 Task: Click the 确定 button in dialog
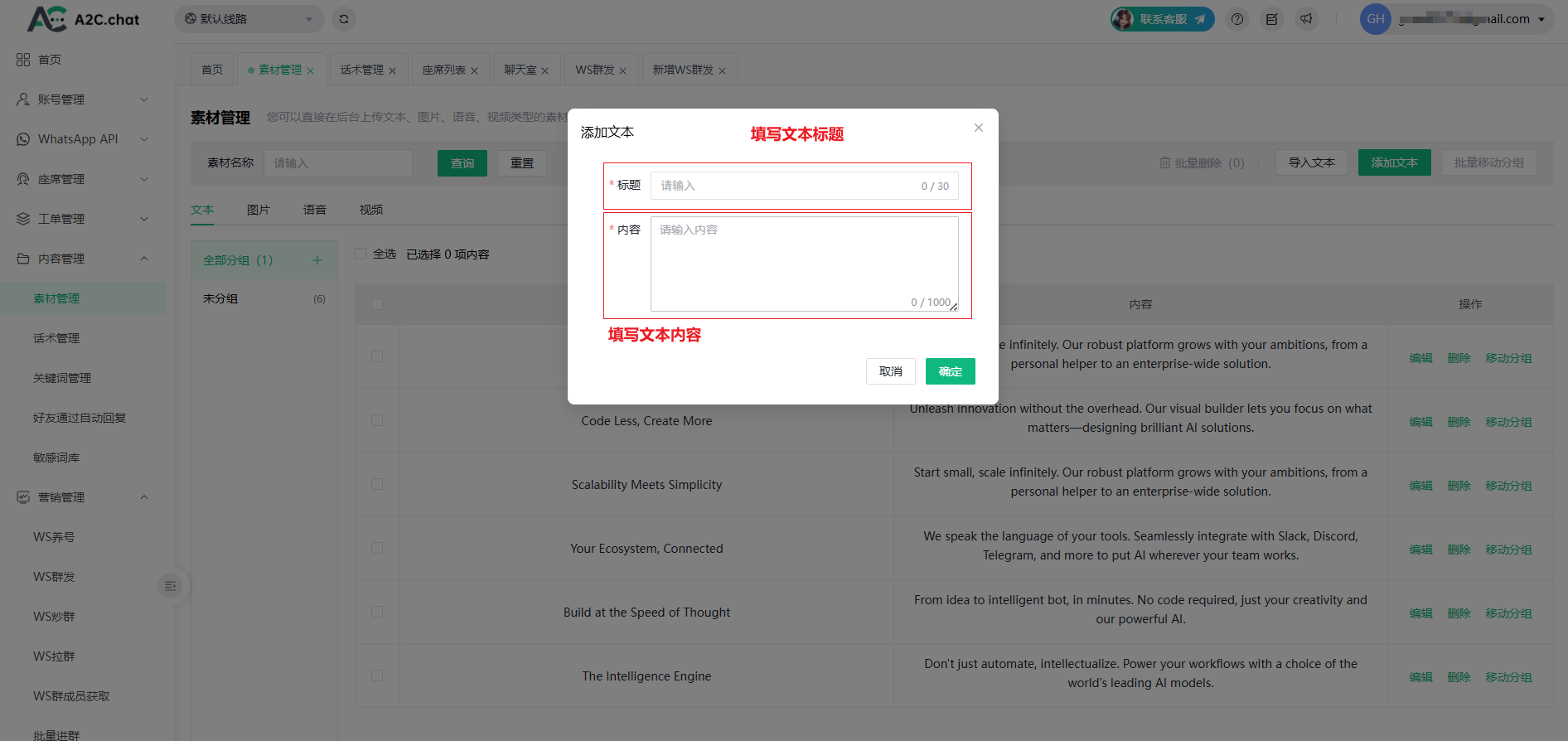point(950,371)
